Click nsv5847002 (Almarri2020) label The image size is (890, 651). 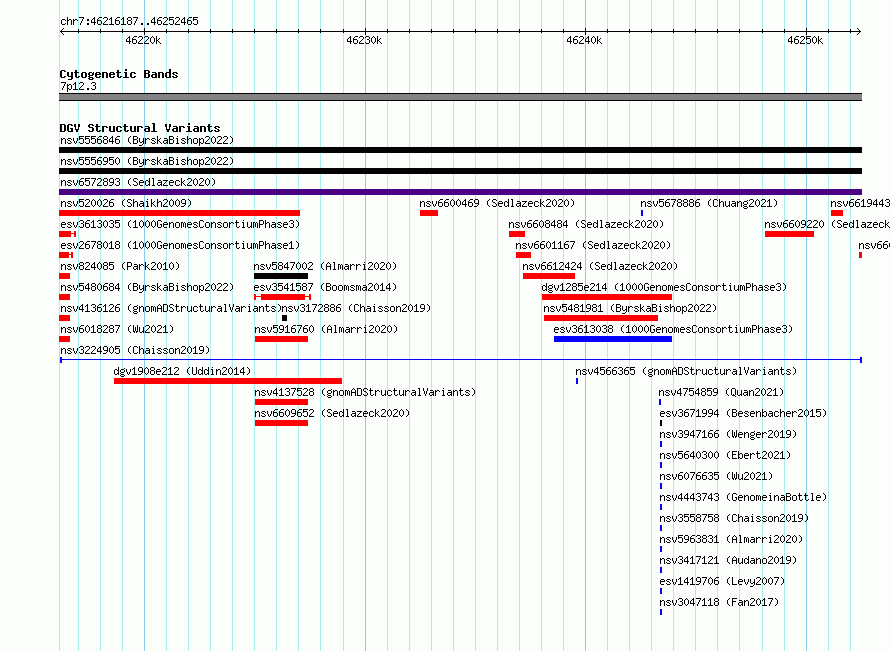pyautogui.click(x=325, y=266)
